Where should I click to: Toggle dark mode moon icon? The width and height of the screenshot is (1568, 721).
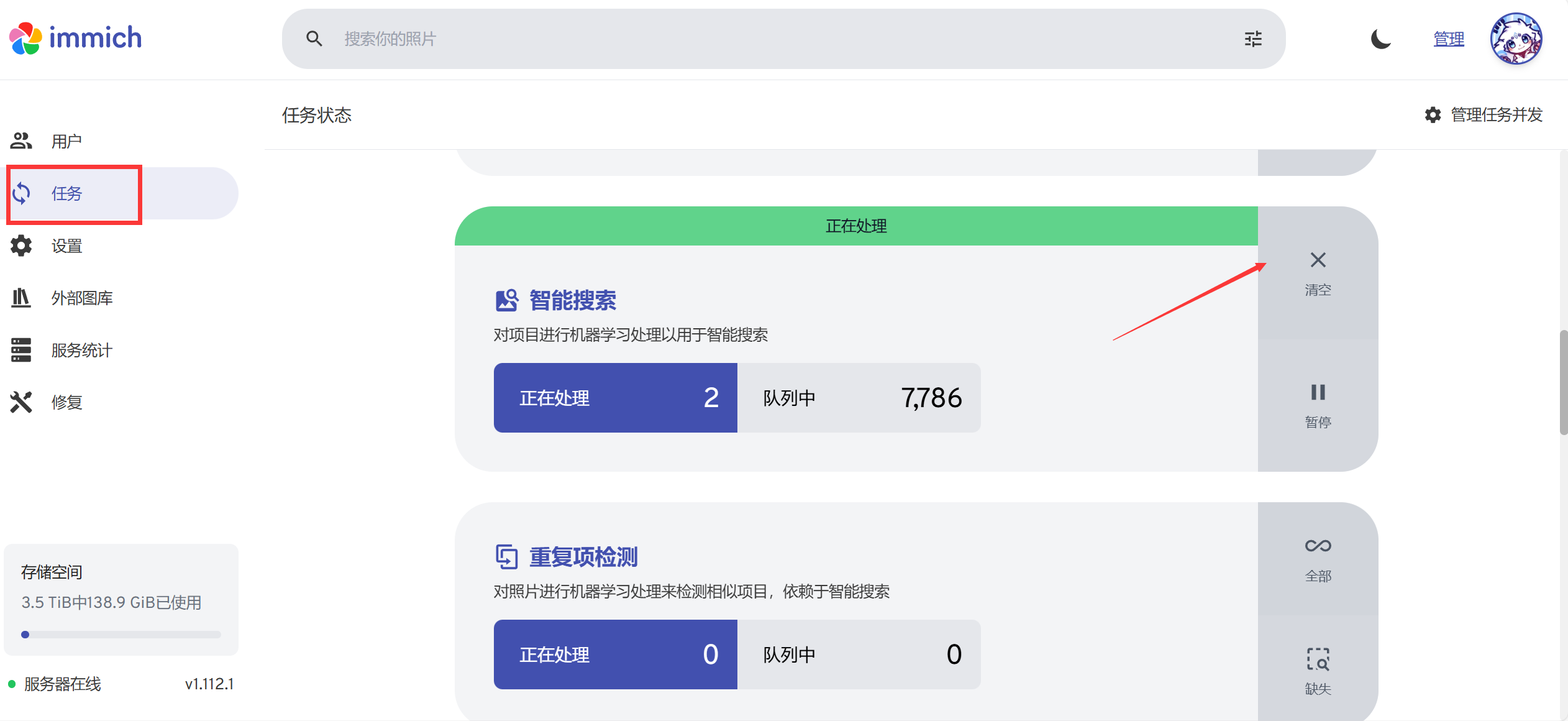point(1380,39)
